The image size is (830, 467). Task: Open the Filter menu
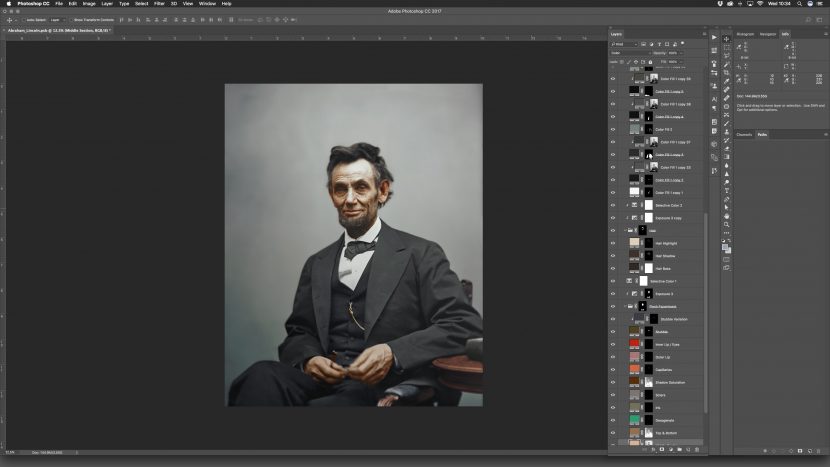click(x=159, y=4)
